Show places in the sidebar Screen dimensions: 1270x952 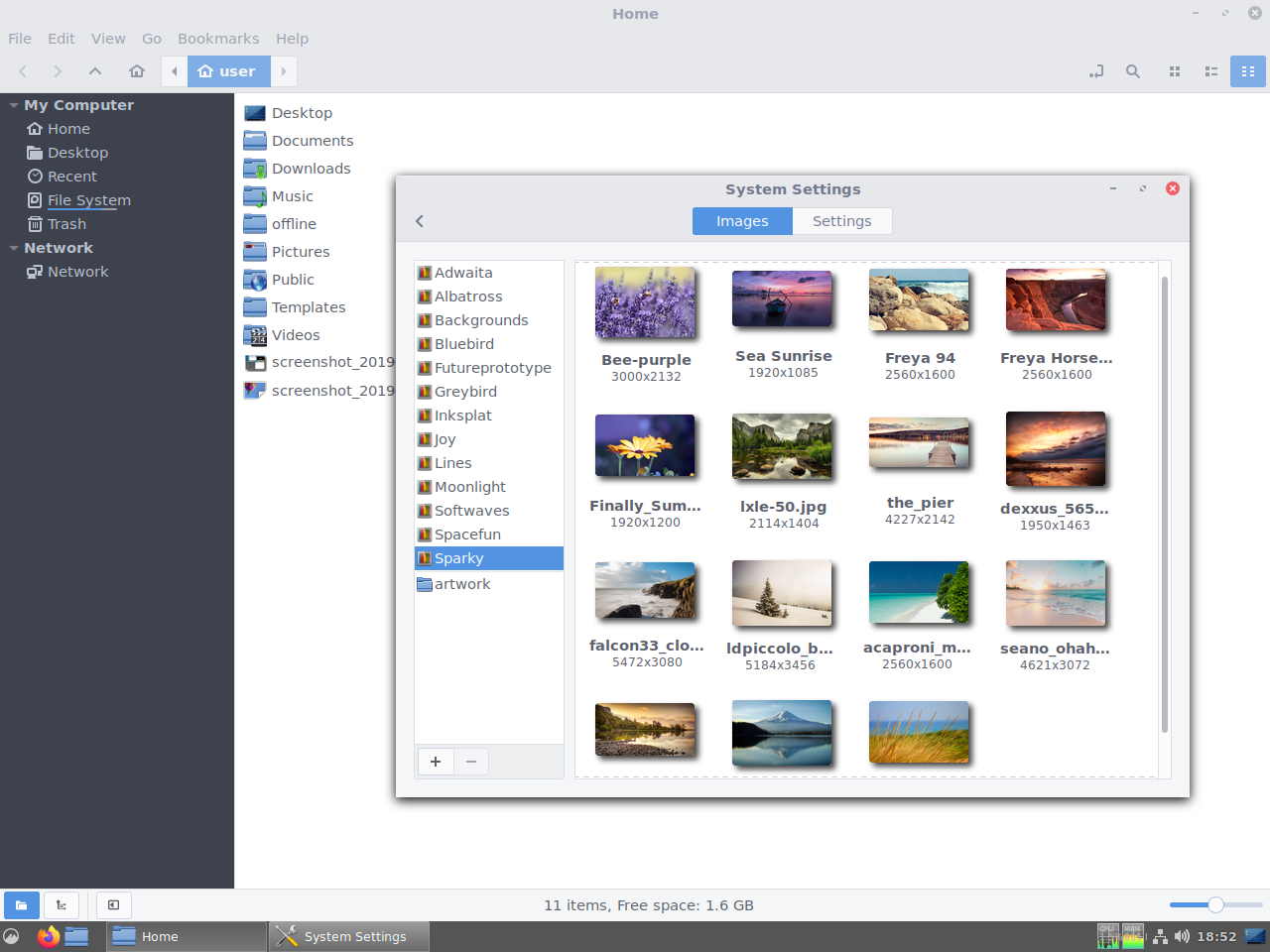22,905
